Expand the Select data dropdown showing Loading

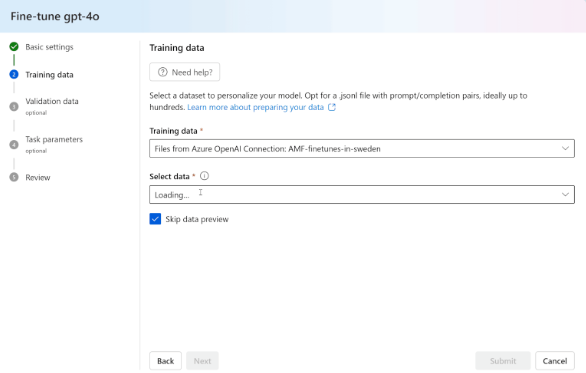(x=362, y=195)
